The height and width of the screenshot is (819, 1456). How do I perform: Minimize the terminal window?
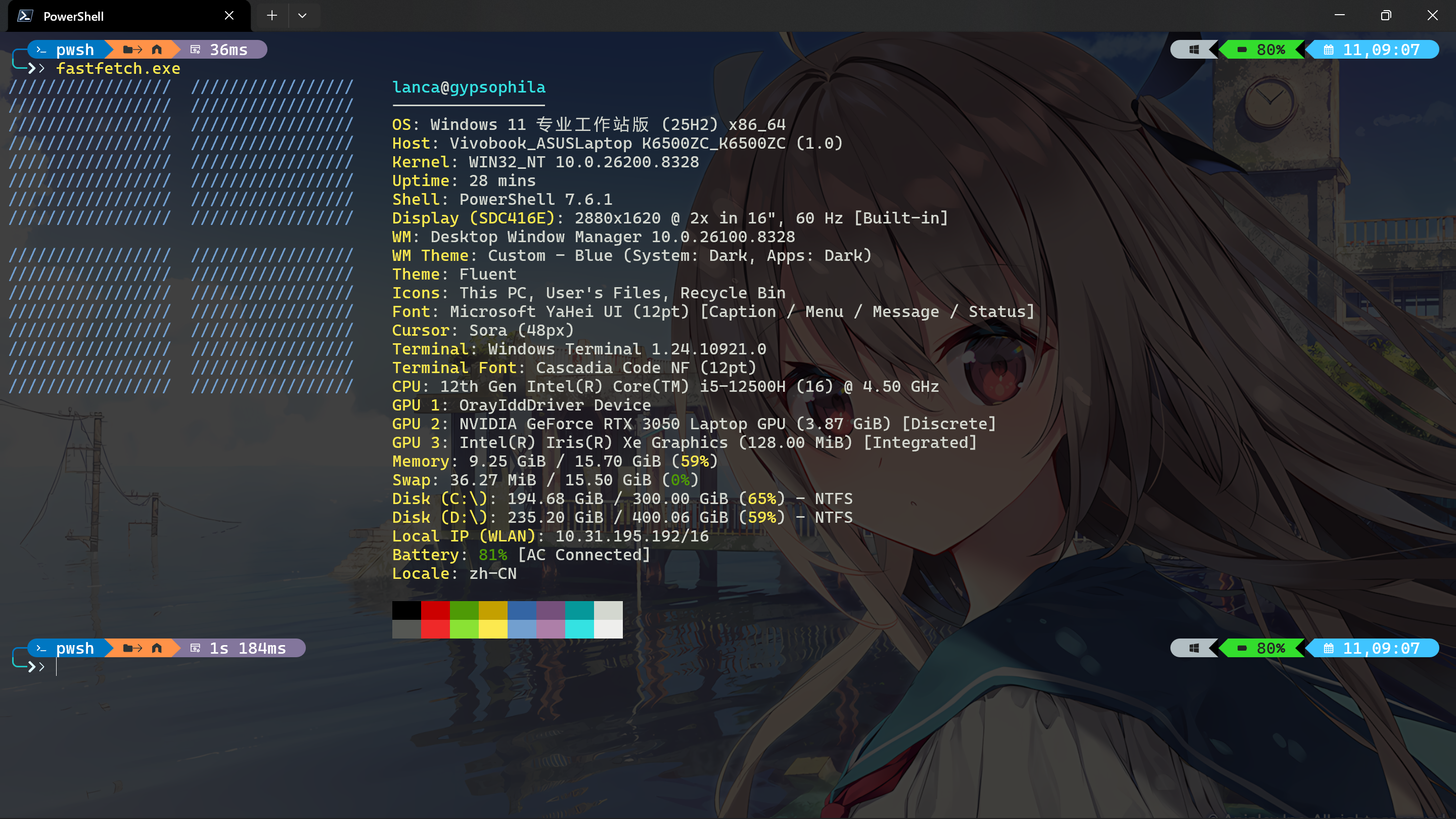1340,15
